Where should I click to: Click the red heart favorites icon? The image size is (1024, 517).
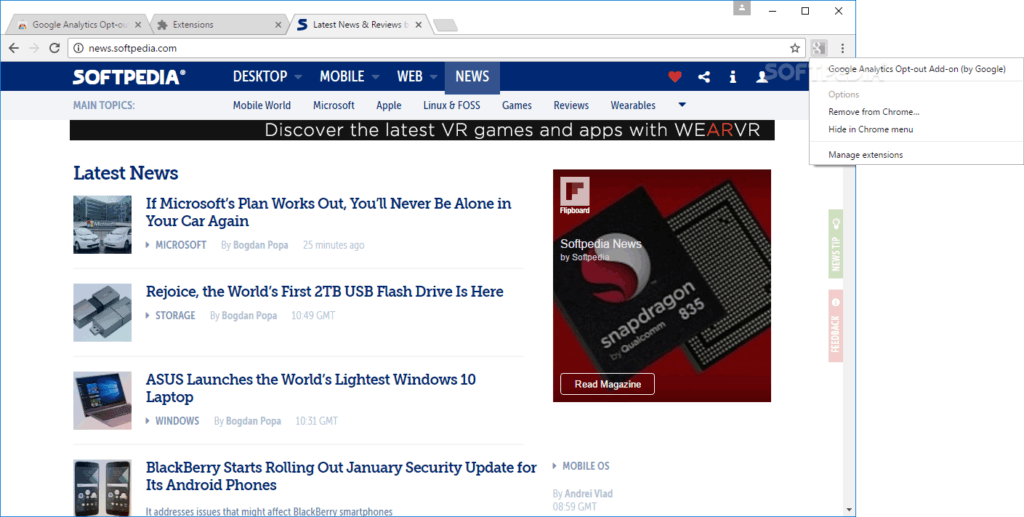[675, 77]
